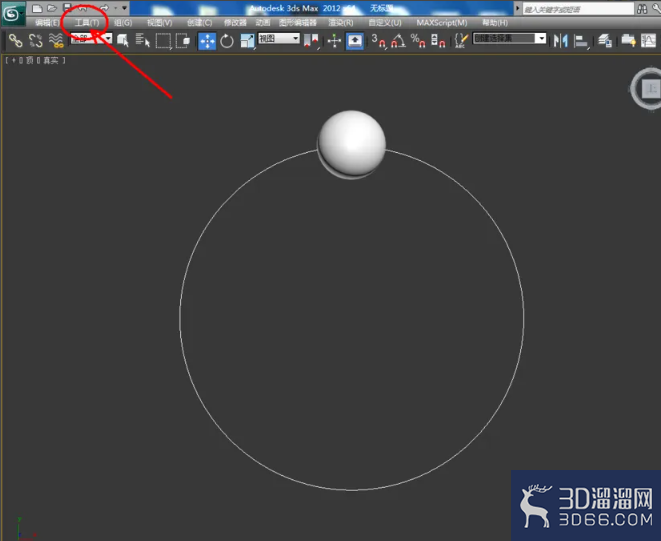
Task: Toggle the 3D Snaps button
Action: 379,41
